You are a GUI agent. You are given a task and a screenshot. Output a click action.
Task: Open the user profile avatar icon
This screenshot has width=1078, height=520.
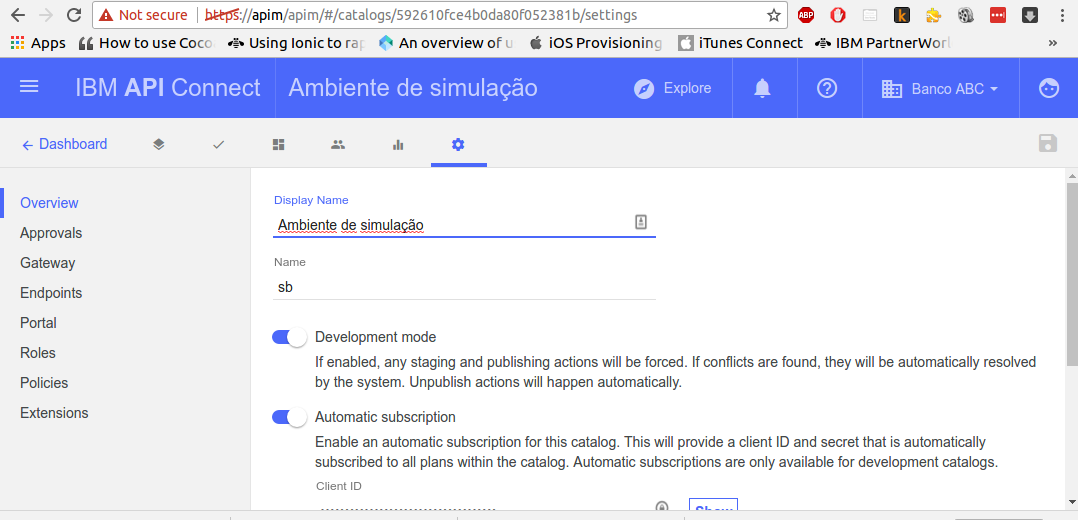click(1048, 88)
